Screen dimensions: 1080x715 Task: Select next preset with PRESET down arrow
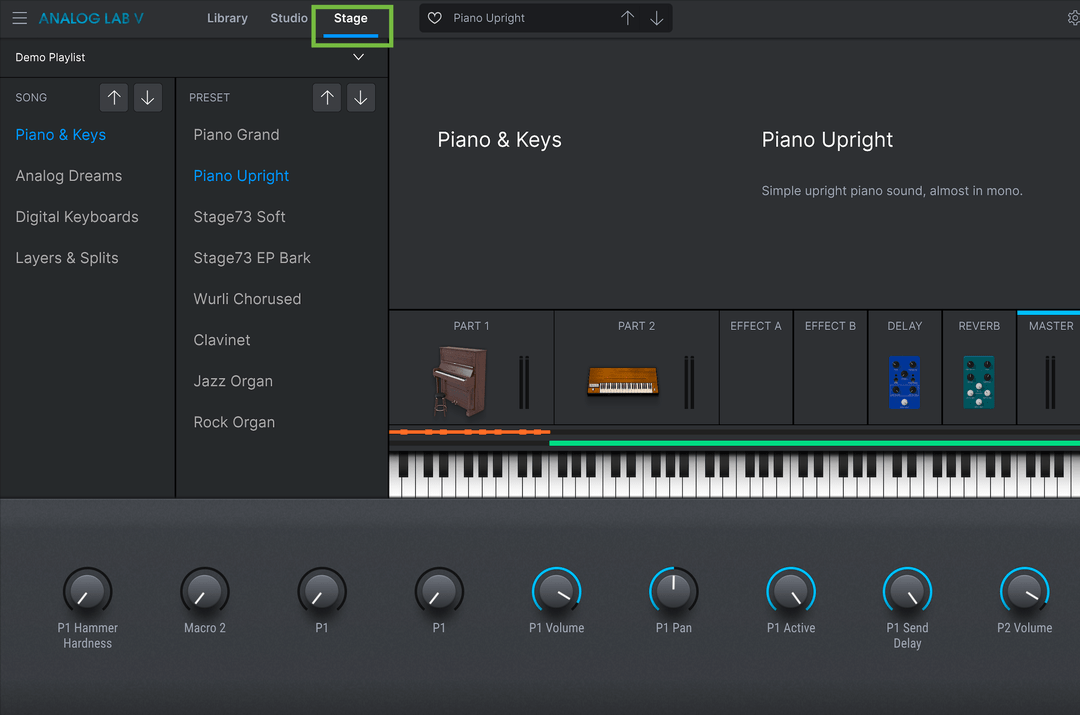tap(360, 98)
